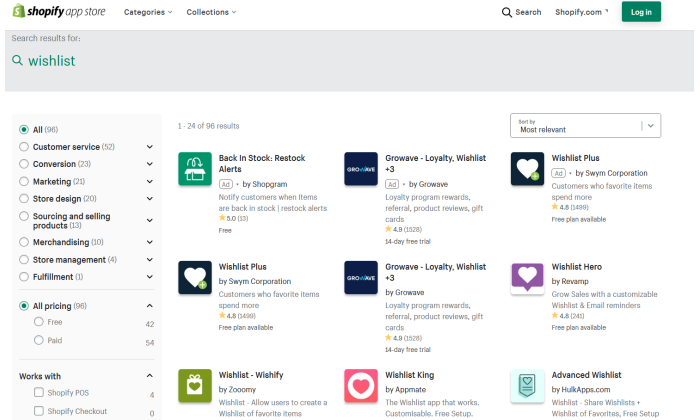This screenshot has height=420, width=700.
Task: Open the Shopify.com external link
Action: pyautogui.click(x=581, y=12)
